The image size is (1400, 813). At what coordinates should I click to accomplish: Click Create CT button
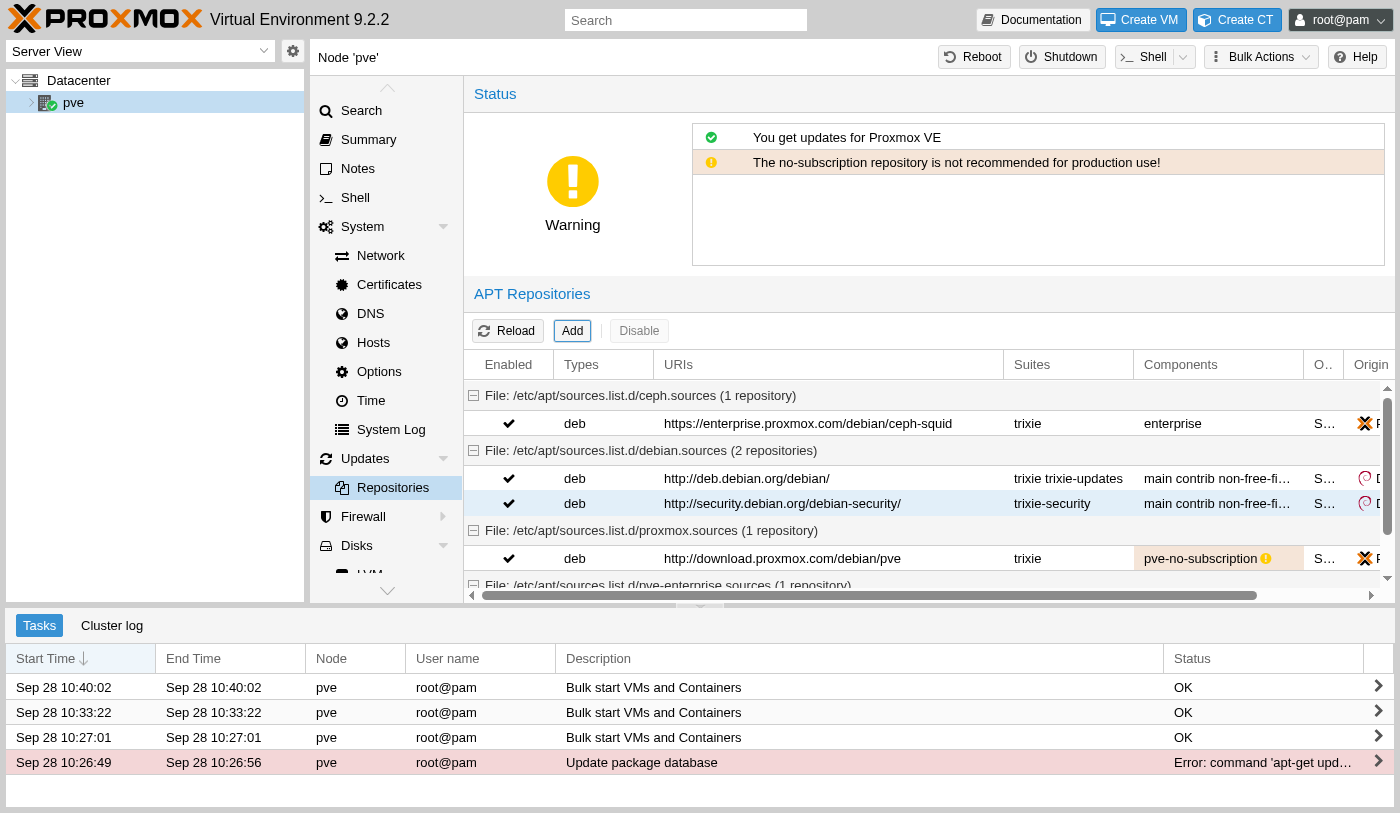pos(1239,20)
